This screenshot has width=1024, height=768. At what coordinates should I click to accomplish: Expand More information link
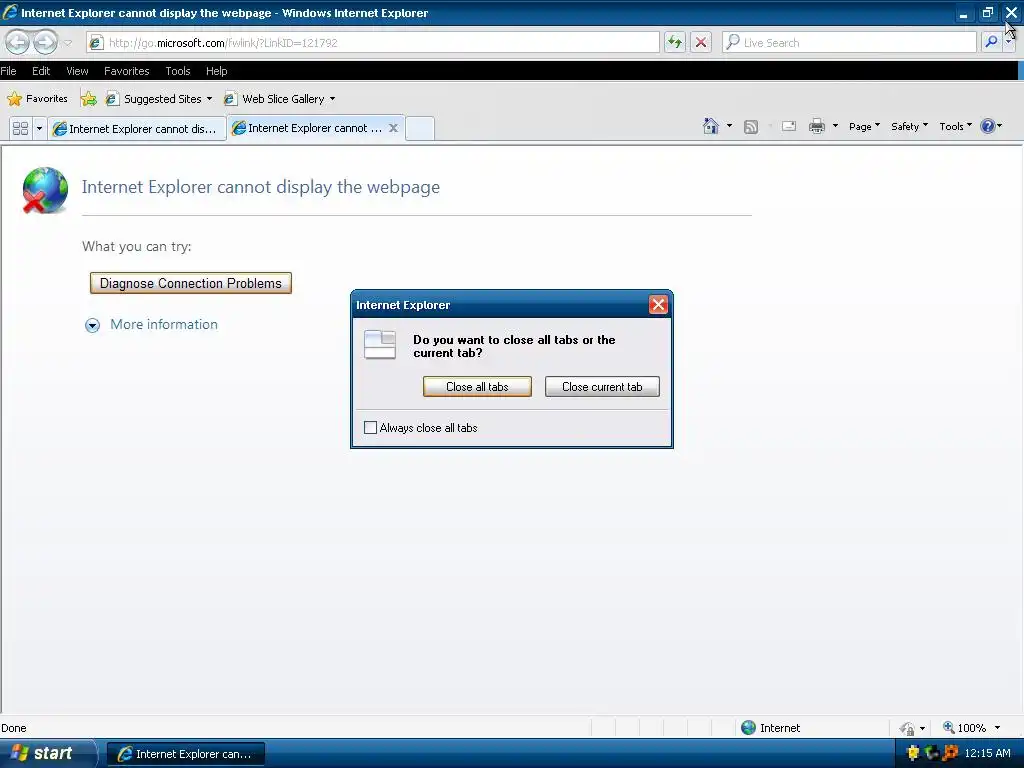(164, 325)
